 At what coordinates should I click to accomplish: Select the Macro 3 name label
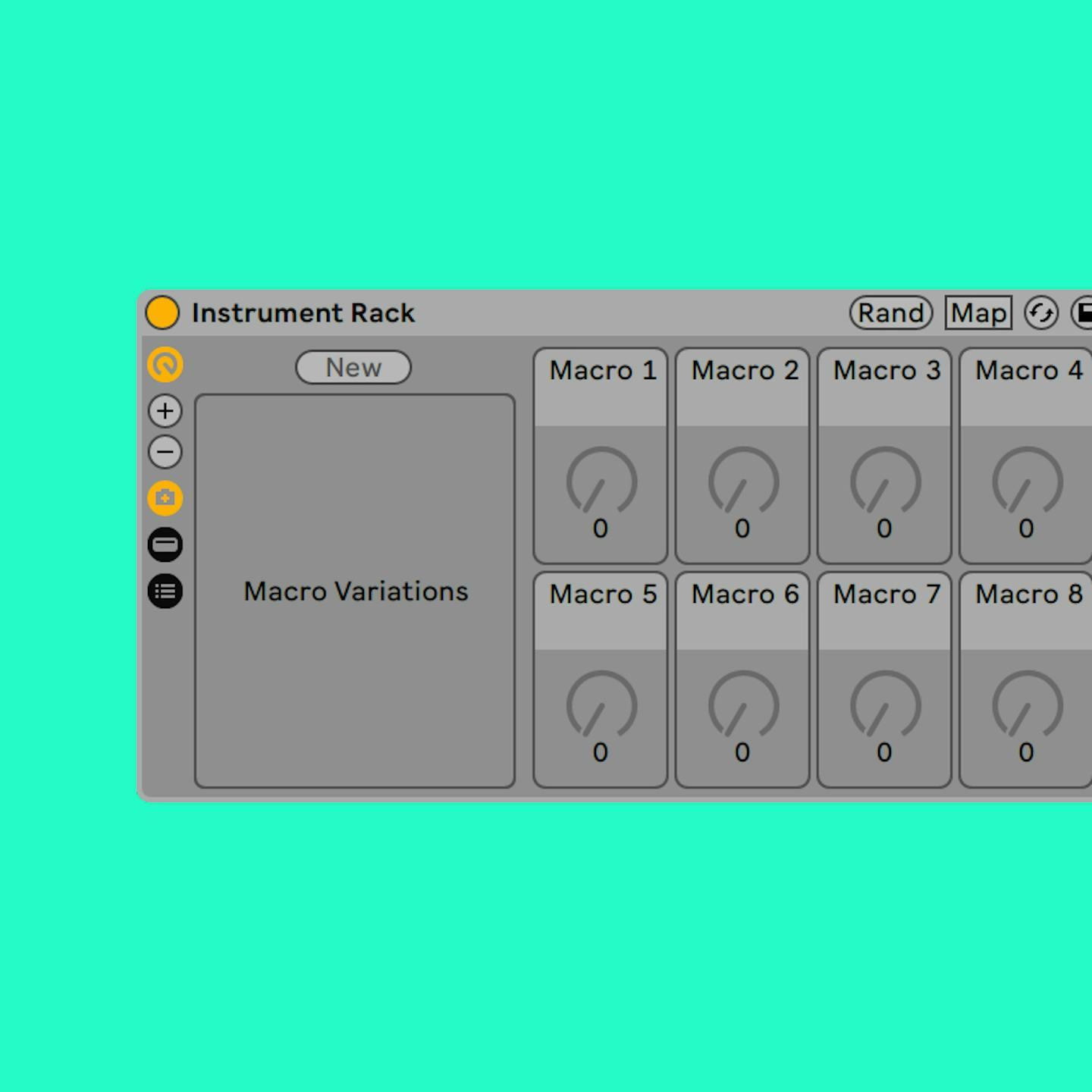point(886,370)
